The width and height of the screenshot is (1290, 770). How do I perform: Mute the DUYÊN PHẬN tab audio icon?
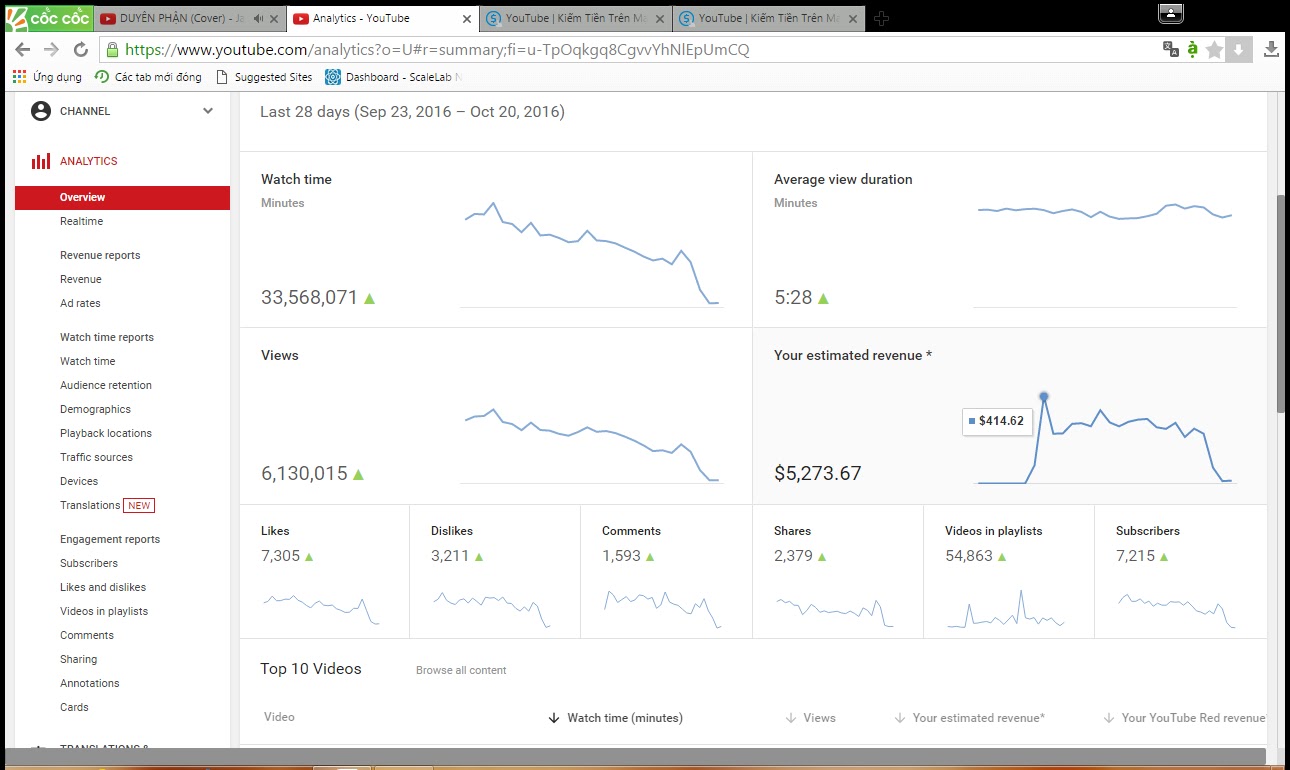click(x=260, y=18)
